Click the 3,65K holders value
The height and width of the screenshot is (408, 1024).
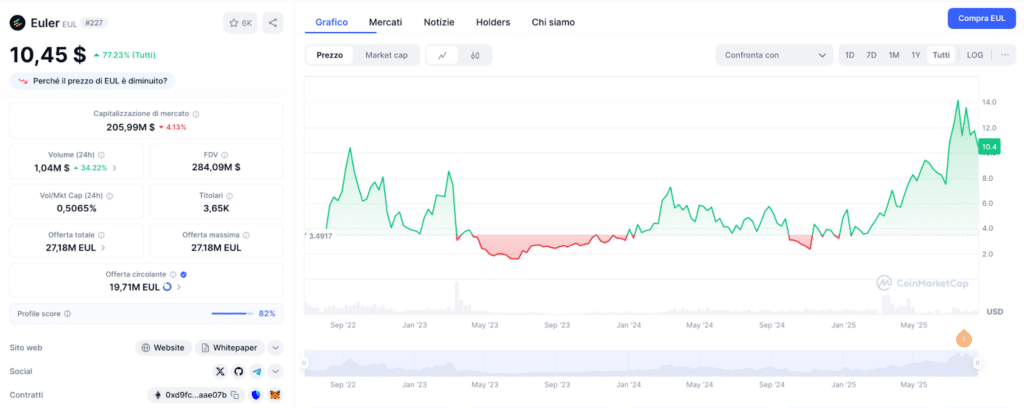pos(216,208)
